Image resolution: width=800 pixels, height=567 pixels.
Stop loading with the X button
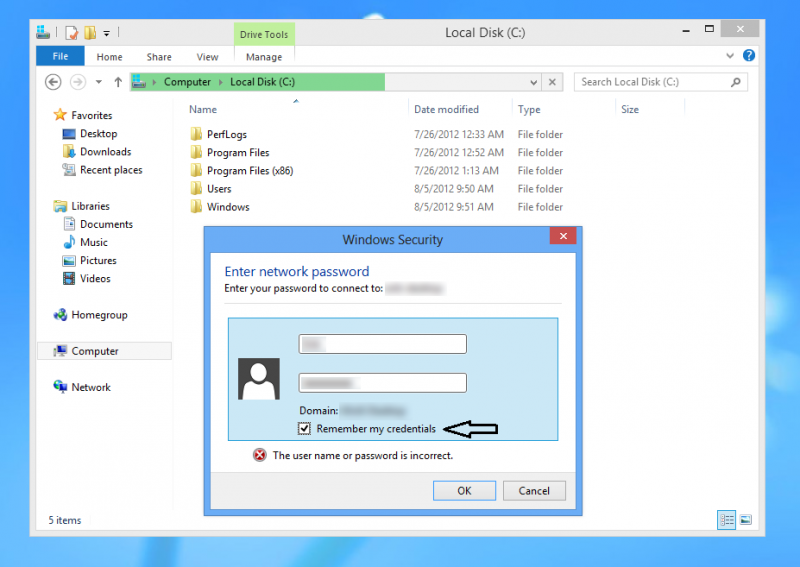coord(552,82)
